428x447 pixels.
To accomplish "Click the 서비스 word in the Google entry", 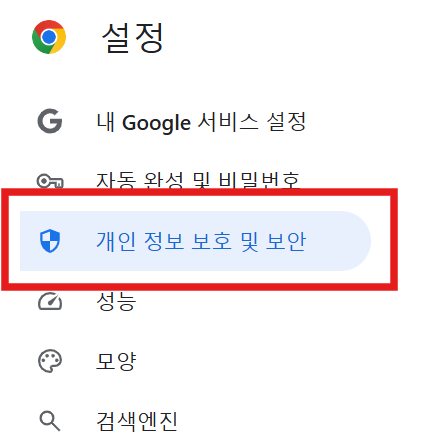I will [x=228, y=121].
